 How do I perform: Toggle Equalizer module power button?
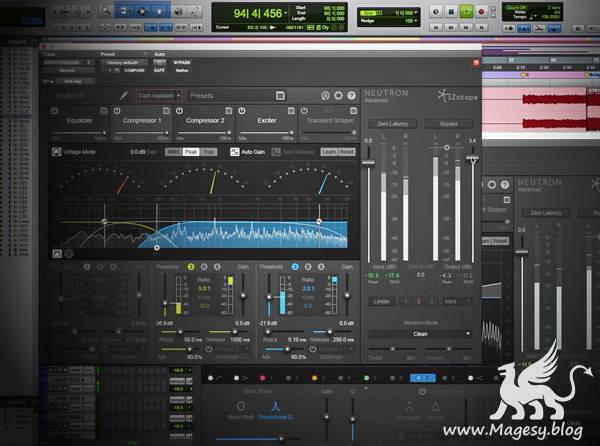click(55, 111)
